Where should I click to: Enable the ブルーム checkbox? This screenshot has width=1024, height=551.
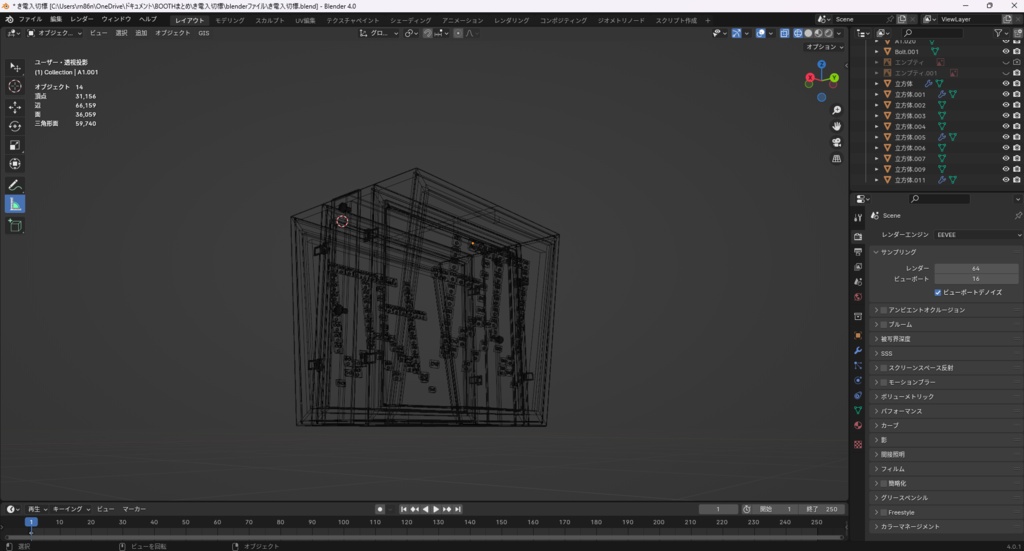click(x=884, y=324)
